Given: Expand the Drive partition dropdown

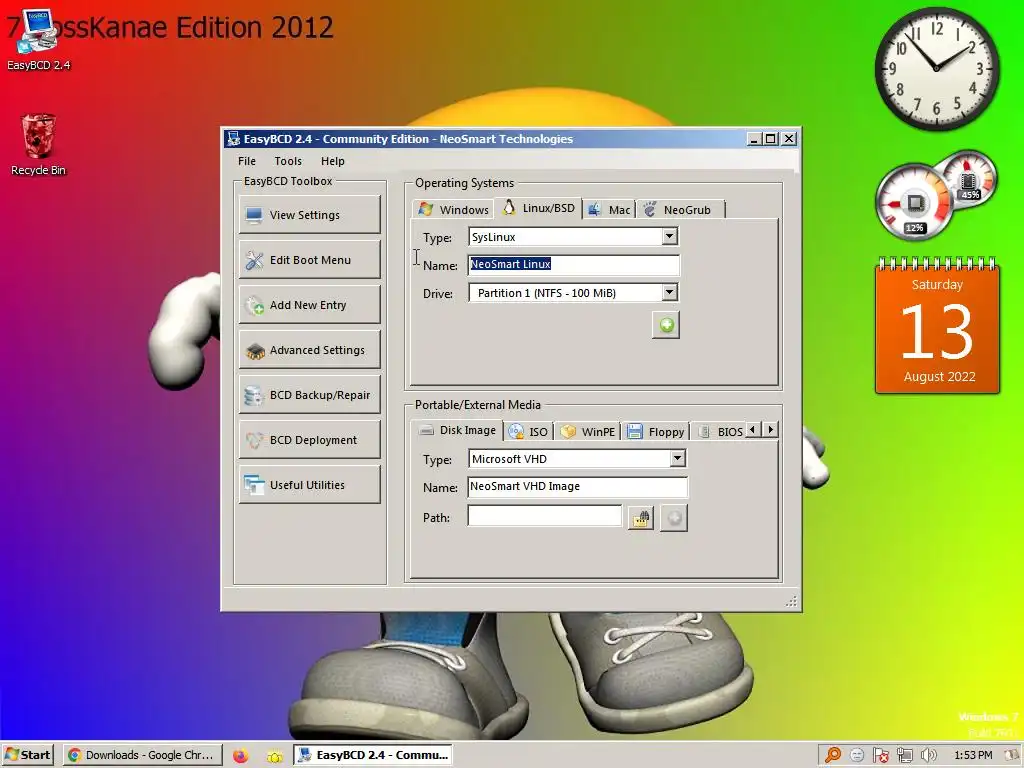Looking at the screenshot, I should (669, 293).
